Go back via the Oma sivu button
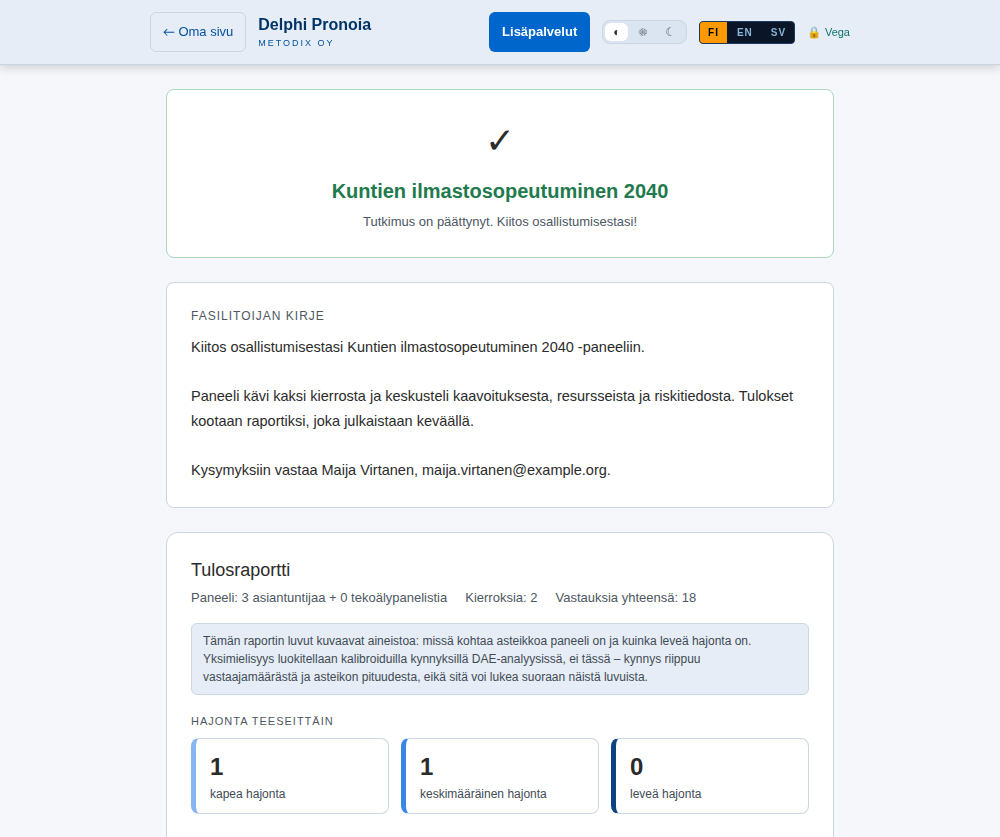Screen dimensions: 1000x837 point(198,32)
